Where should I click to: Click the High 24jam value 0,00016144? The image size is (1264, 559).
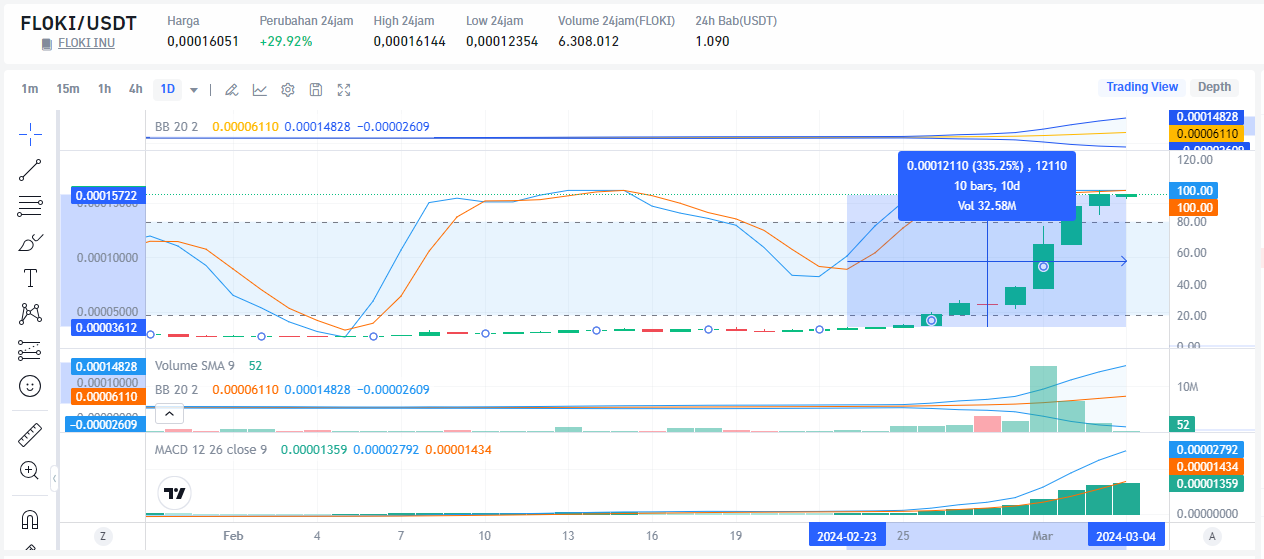(409, 41)
